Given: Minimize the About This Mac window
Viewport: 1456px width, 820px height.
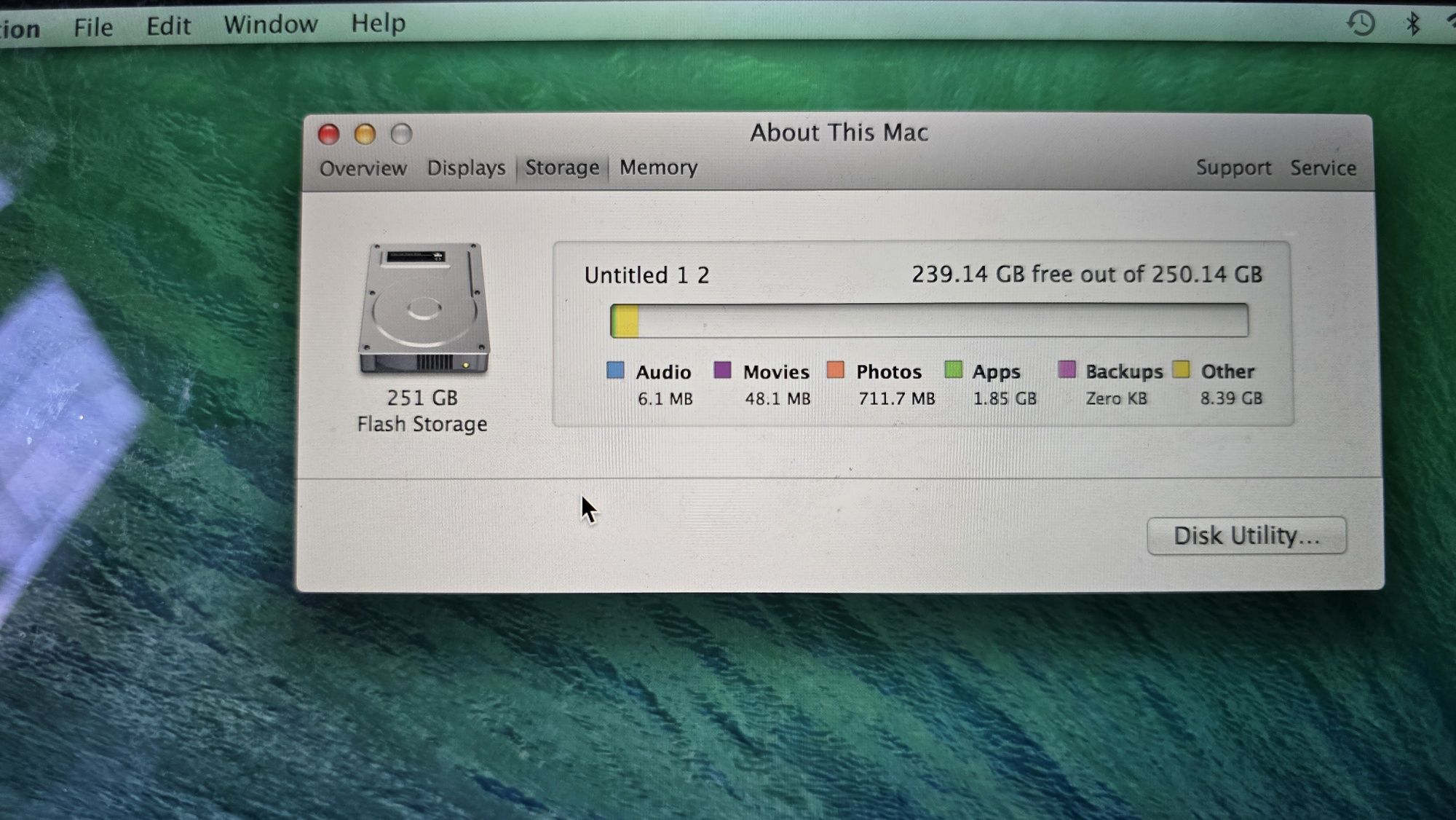Looking at the screenshot, I should pos(365,134).
